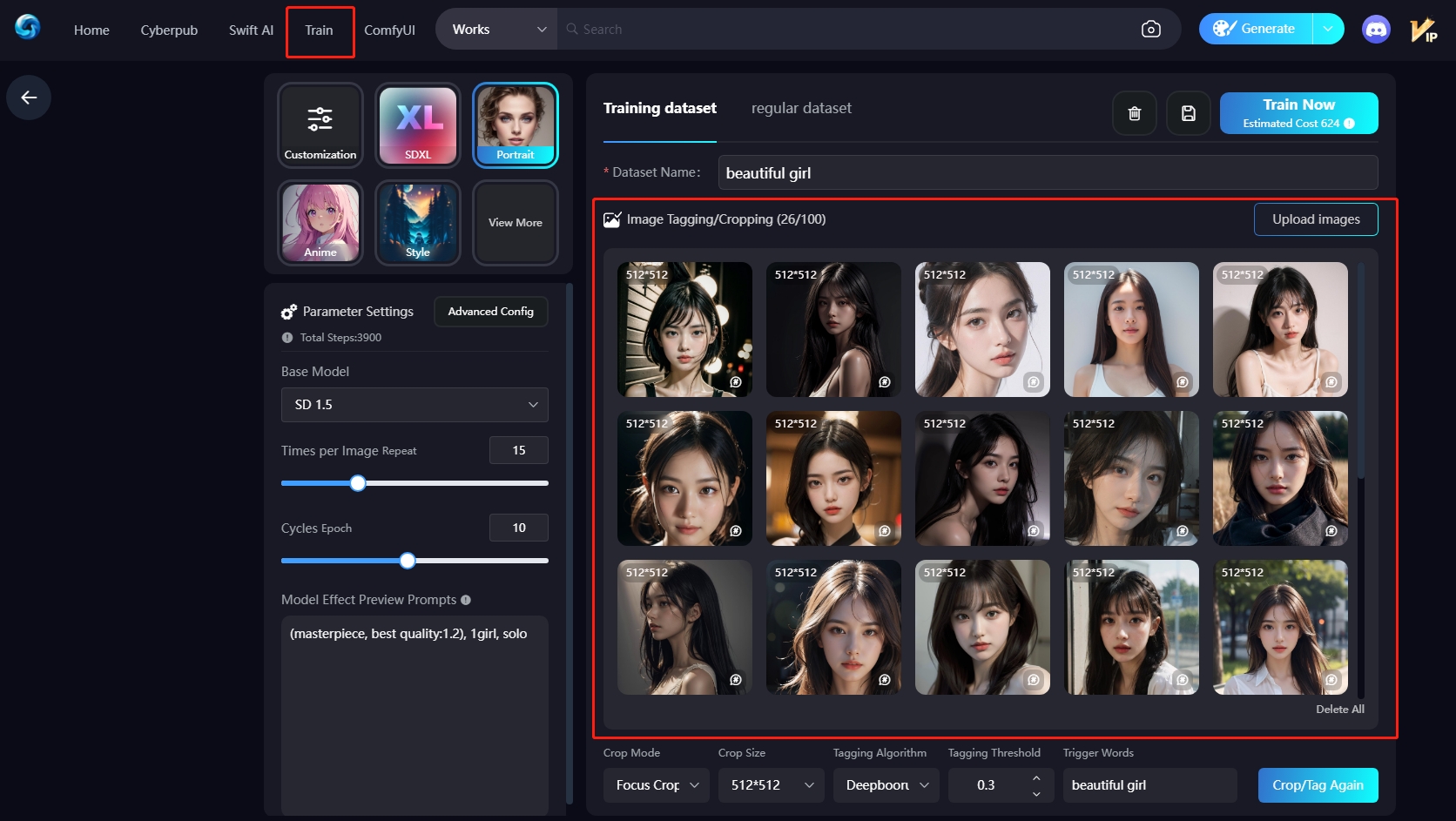Open the Discord icon in header
The image size is (1456, 821).
tap(1376, 30)
